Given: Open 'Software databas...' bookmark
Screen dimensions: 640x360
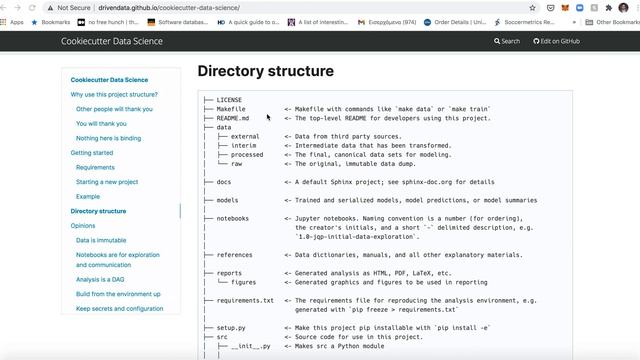Looking at the screenshot, I should point(178,22).
